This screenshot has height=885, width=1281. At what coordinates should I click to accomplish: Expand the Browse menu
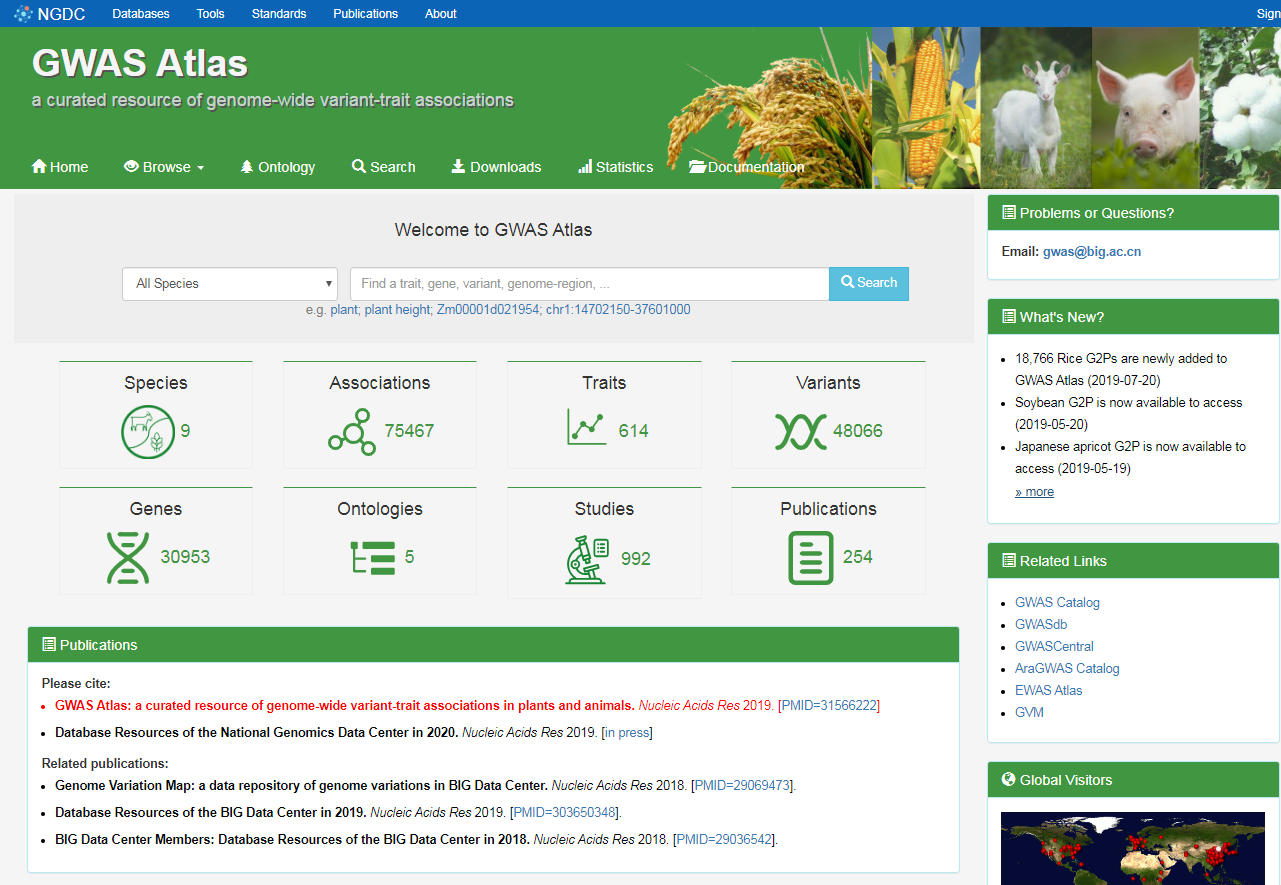click(164, 167)
